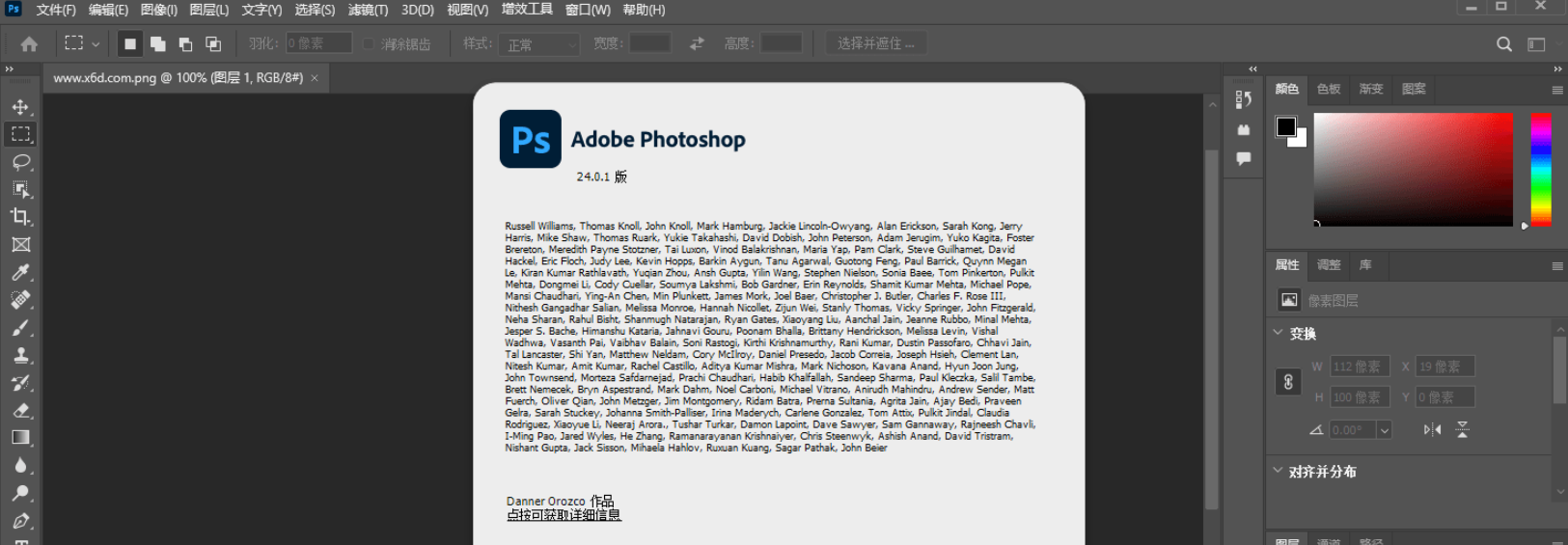
Task: Toggle width-height link in transform section
Action: [x=1288, y=382]
